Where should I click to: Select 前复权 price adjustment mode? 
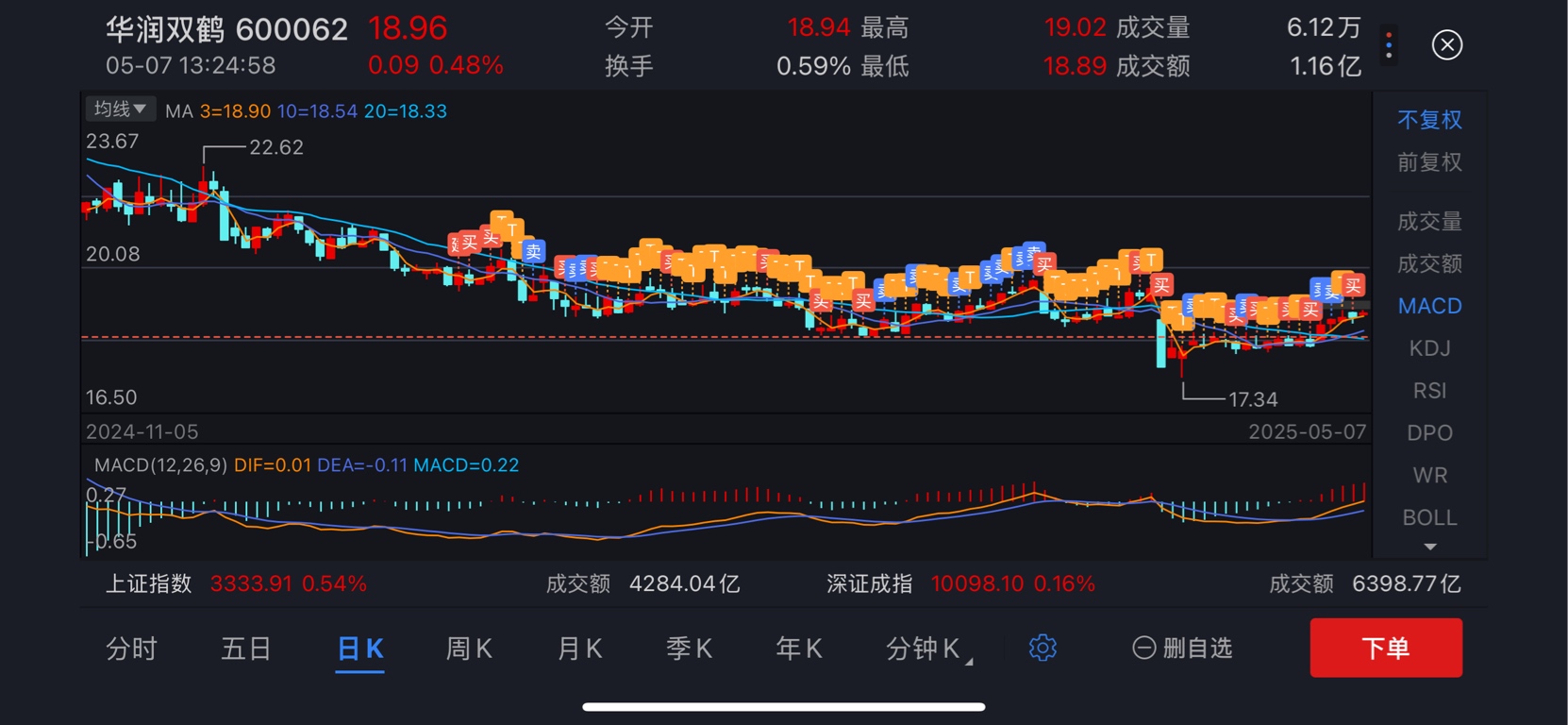point(1429,162)
